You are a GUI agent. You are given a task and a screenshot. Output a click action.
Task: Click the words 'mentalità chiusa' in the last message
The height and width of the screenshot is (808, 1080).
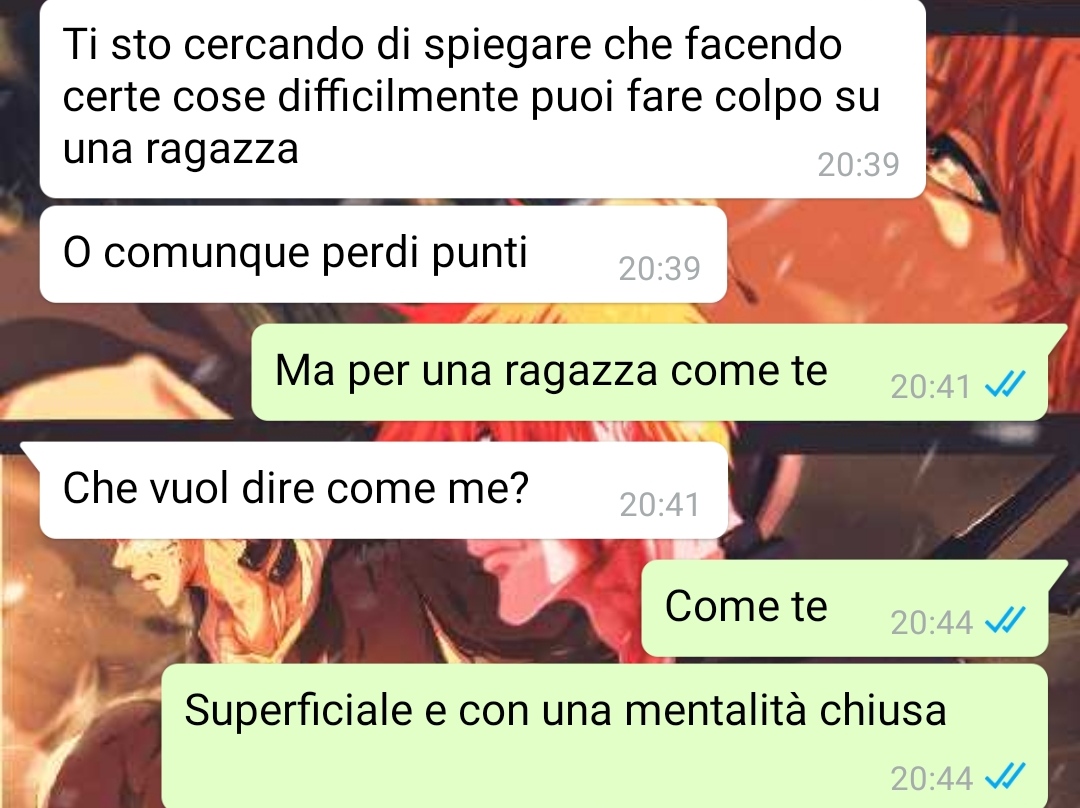coord(785,710)
